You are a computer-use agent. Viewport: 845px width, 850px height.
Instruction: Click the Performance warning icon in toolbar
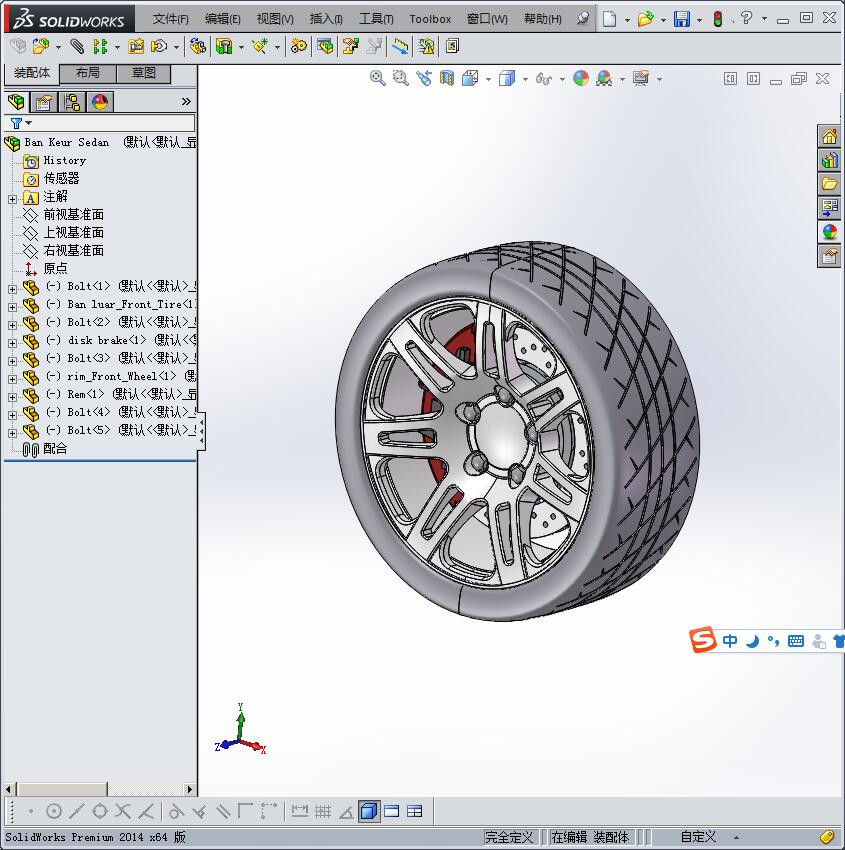coord(426,47)
